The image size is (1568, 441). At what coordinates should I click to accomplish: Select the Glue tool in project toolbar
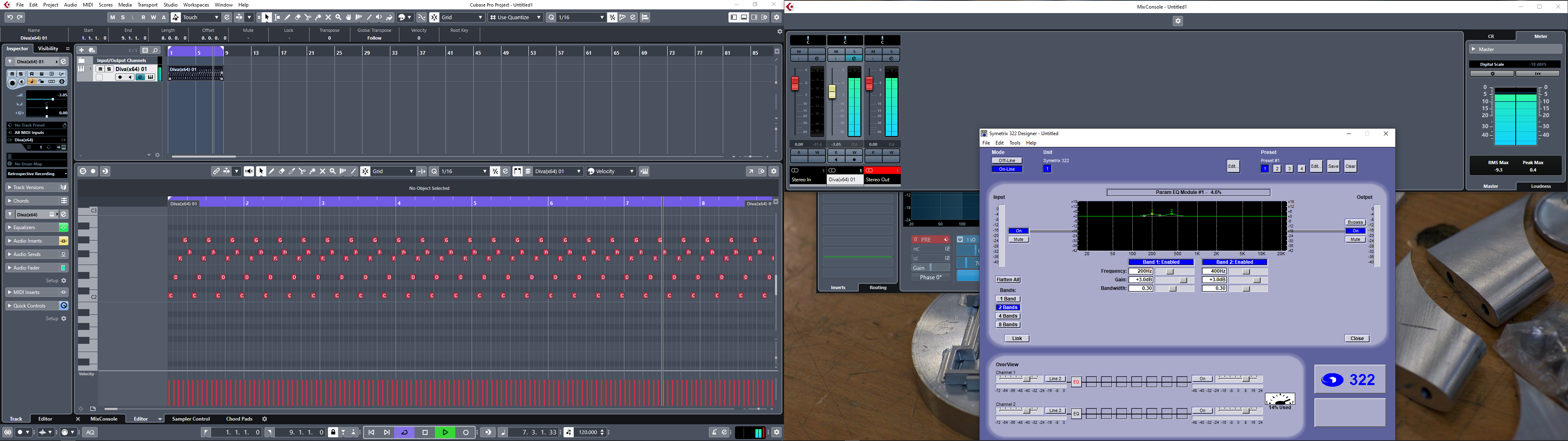click(x=318, y=18)
